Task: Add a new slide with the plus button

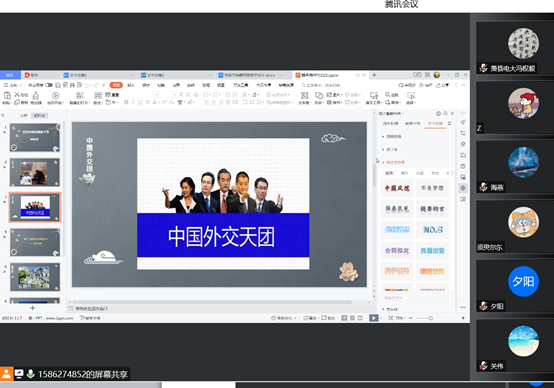Action: [33, 308]
